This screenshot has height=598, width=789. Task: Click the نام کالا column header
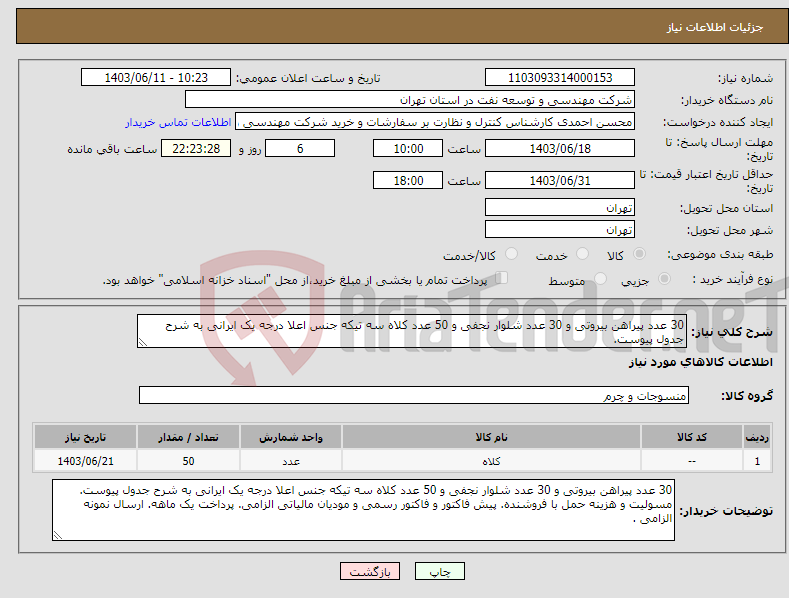(491, 437)
